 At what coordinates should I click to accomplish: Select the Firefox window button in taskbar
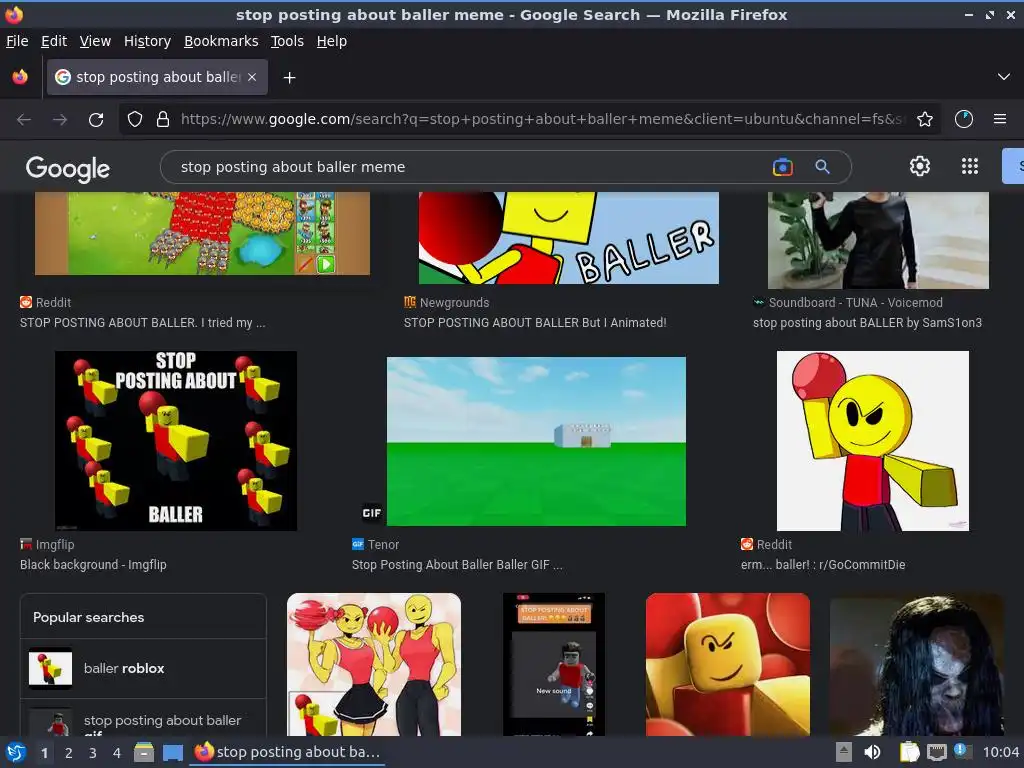coord(287,752)
